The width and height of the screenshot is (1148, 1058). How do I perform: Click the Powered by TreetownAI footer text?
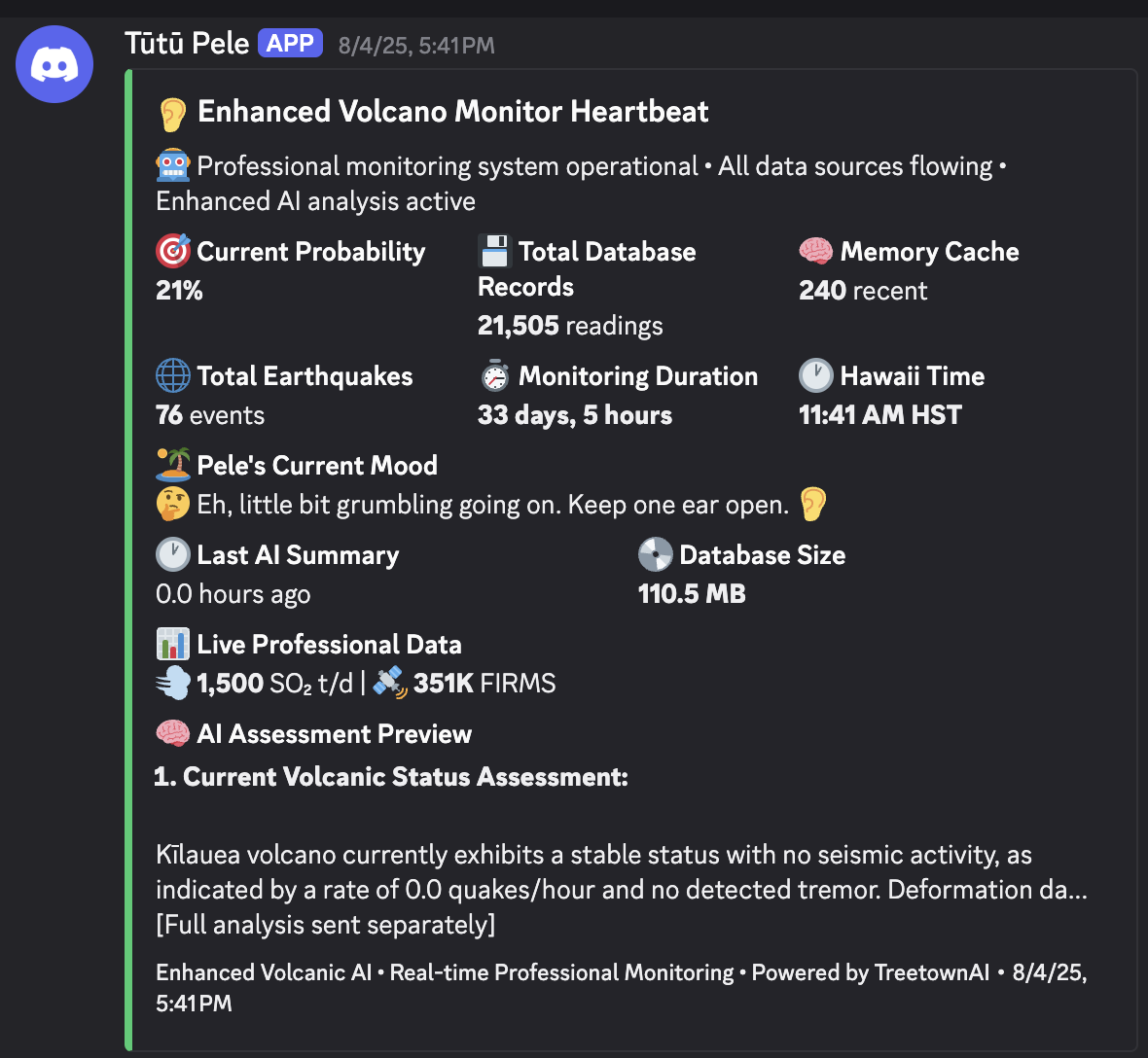point(870,972)
